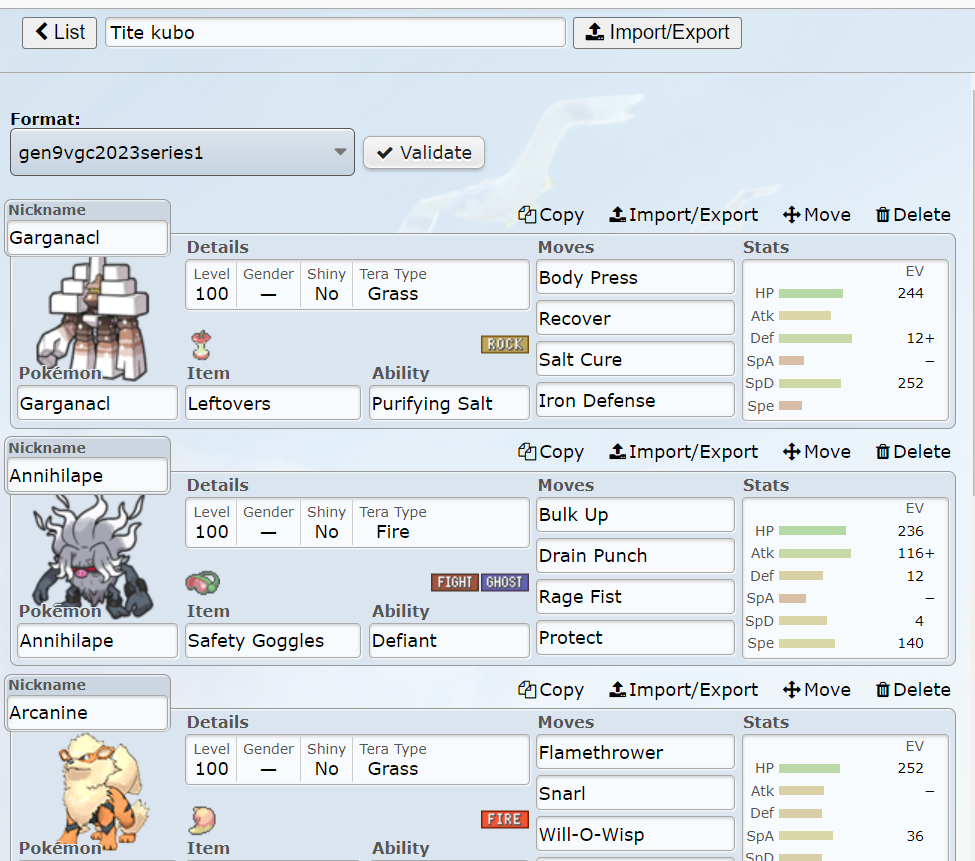Edit the Arcanine nickname field
This screenshot has width=975, height=861.
coord(88,712)
